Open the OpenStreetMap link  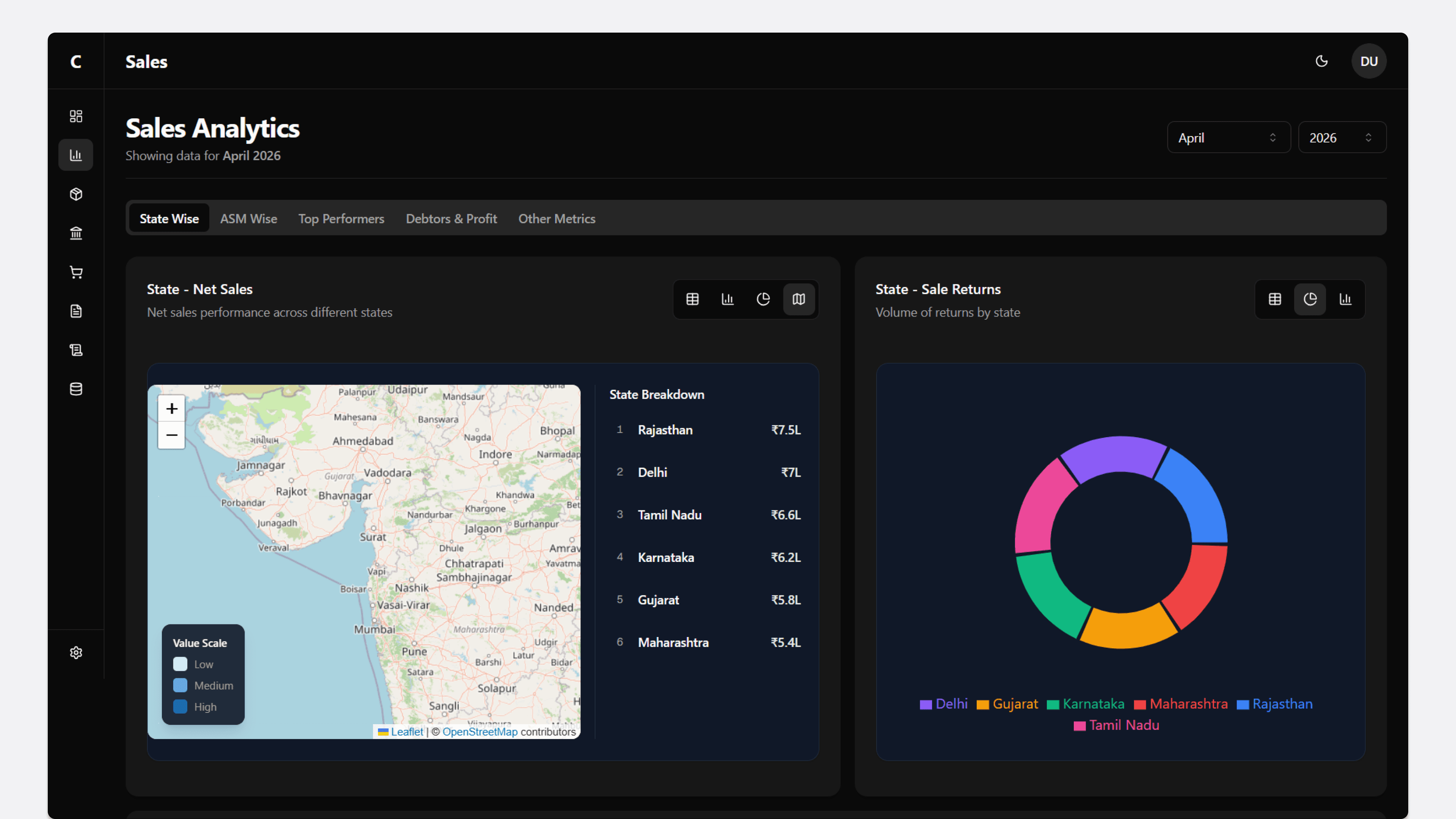click(x=480, y=731)
